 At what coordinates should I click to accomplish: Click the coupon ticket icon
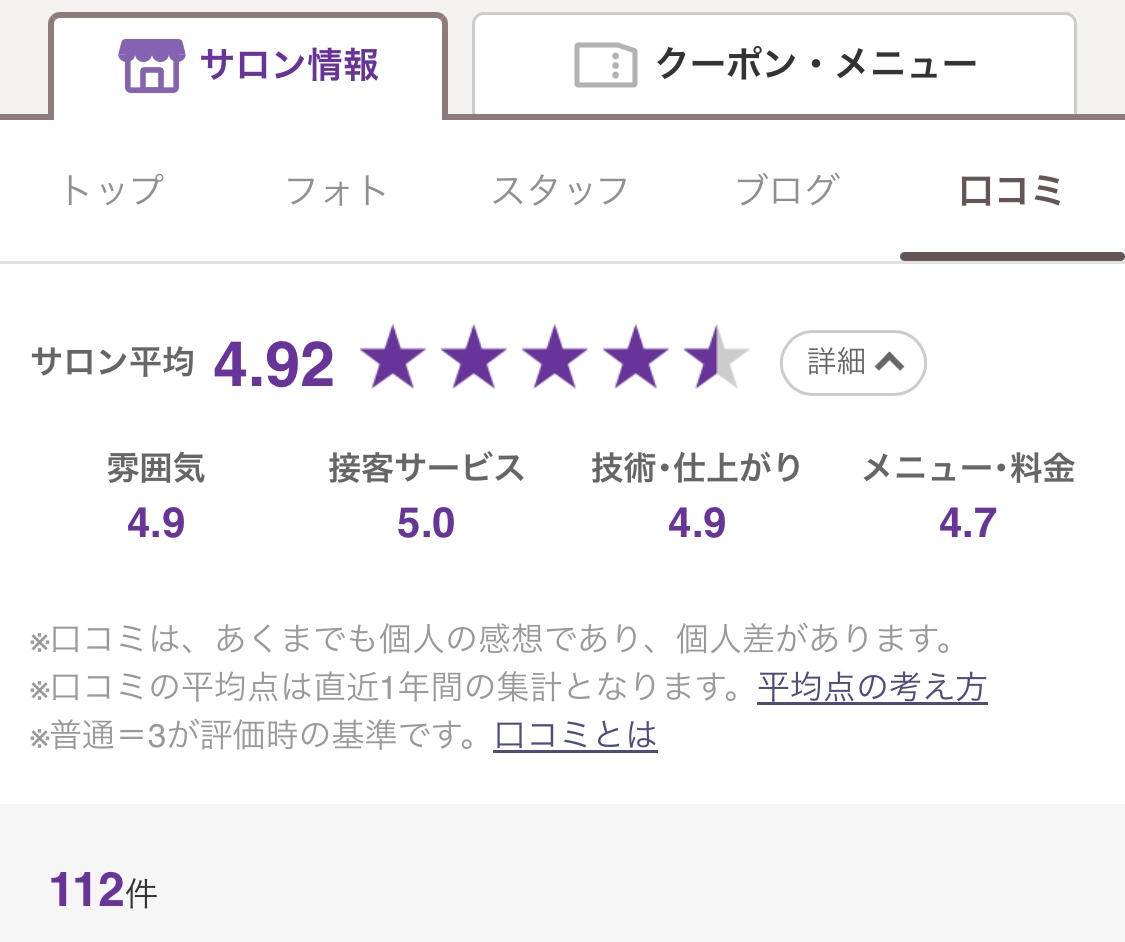tap(607, 65)
